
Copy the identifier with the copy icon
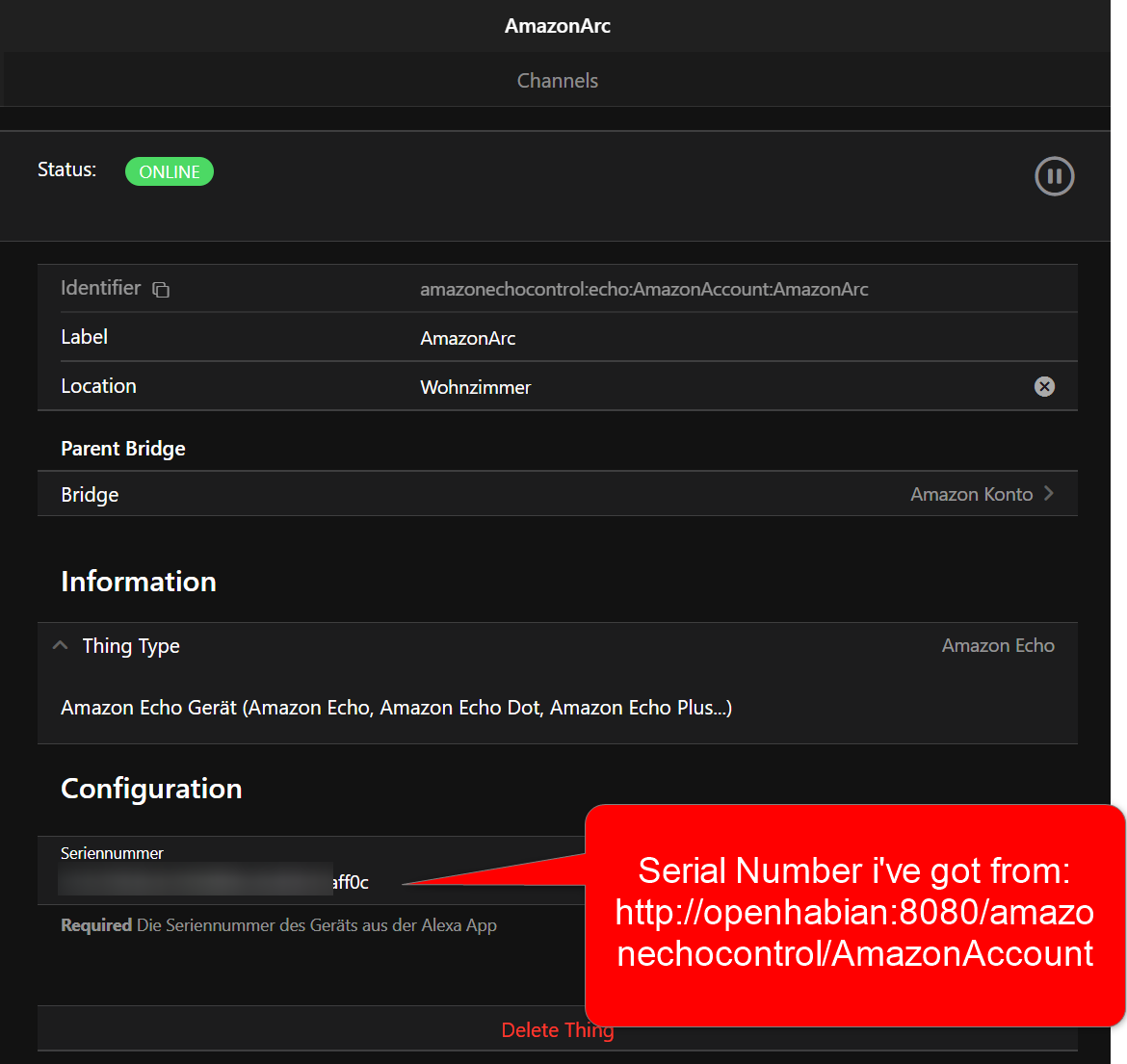(x=161, y=290)
